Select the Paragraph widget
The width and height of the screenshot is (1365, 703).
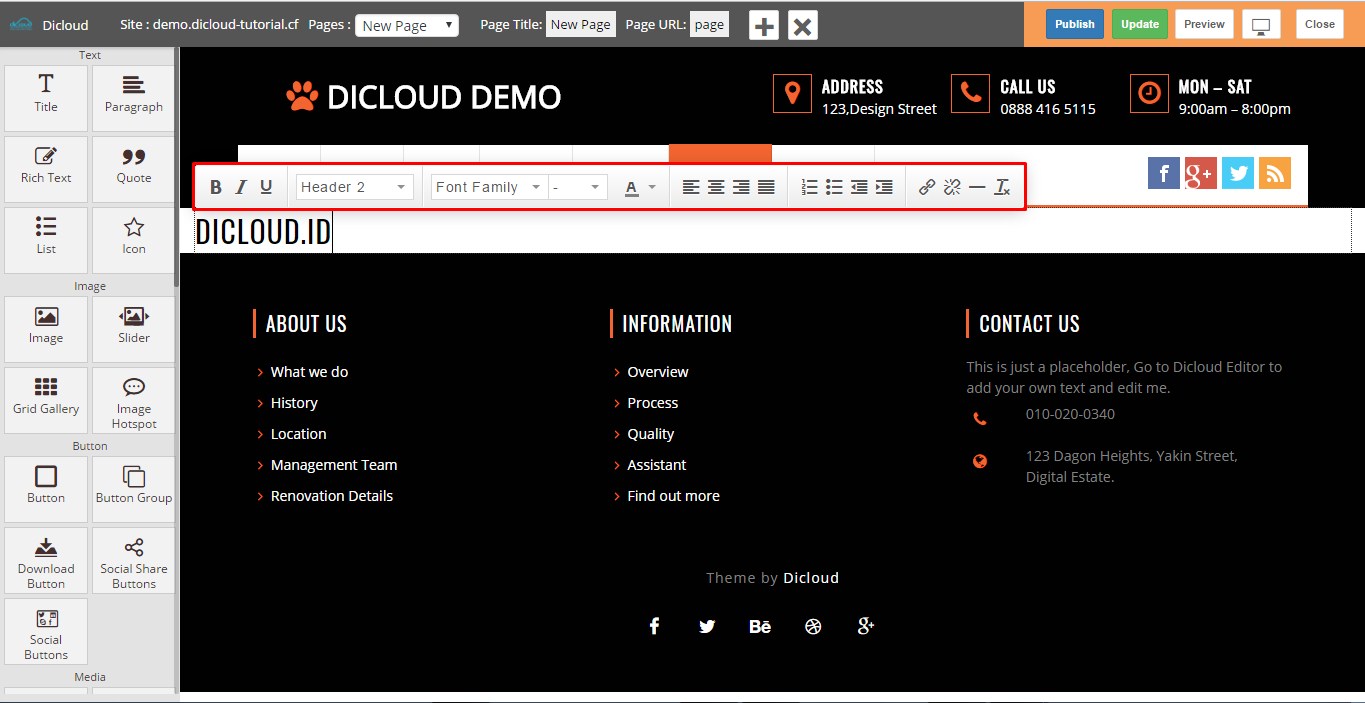pos(134,98)
